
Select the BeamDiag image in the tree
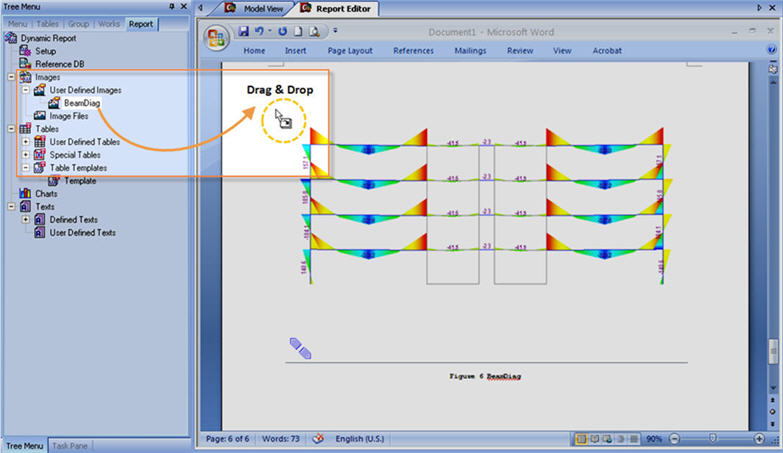[x=80, y=103]
